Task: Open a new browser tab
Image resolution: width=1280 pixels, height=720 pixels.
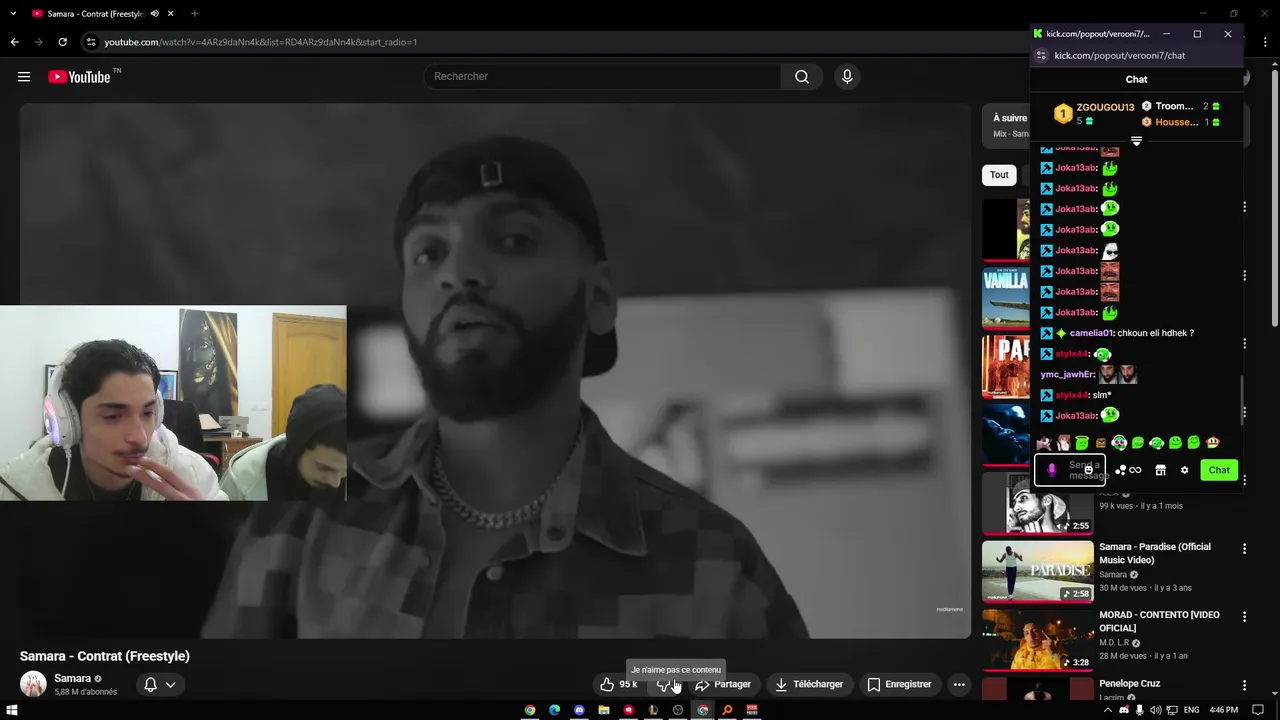Action: (194, 14)
